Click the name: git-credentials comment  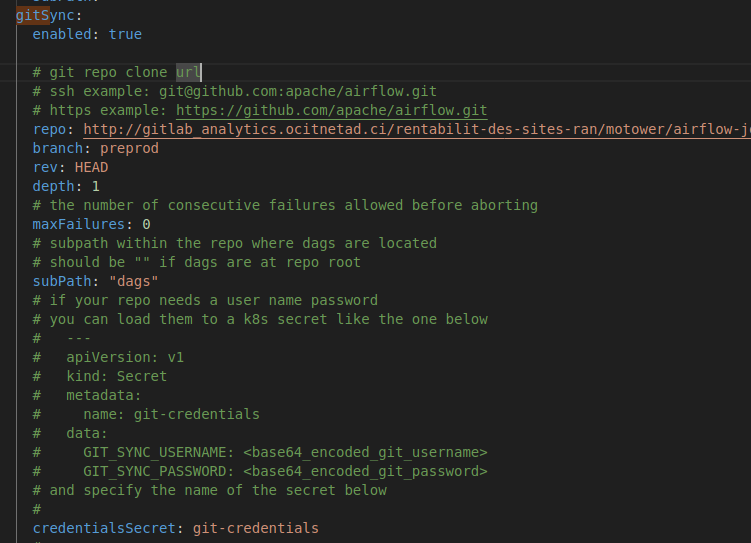tap(171, 414)
